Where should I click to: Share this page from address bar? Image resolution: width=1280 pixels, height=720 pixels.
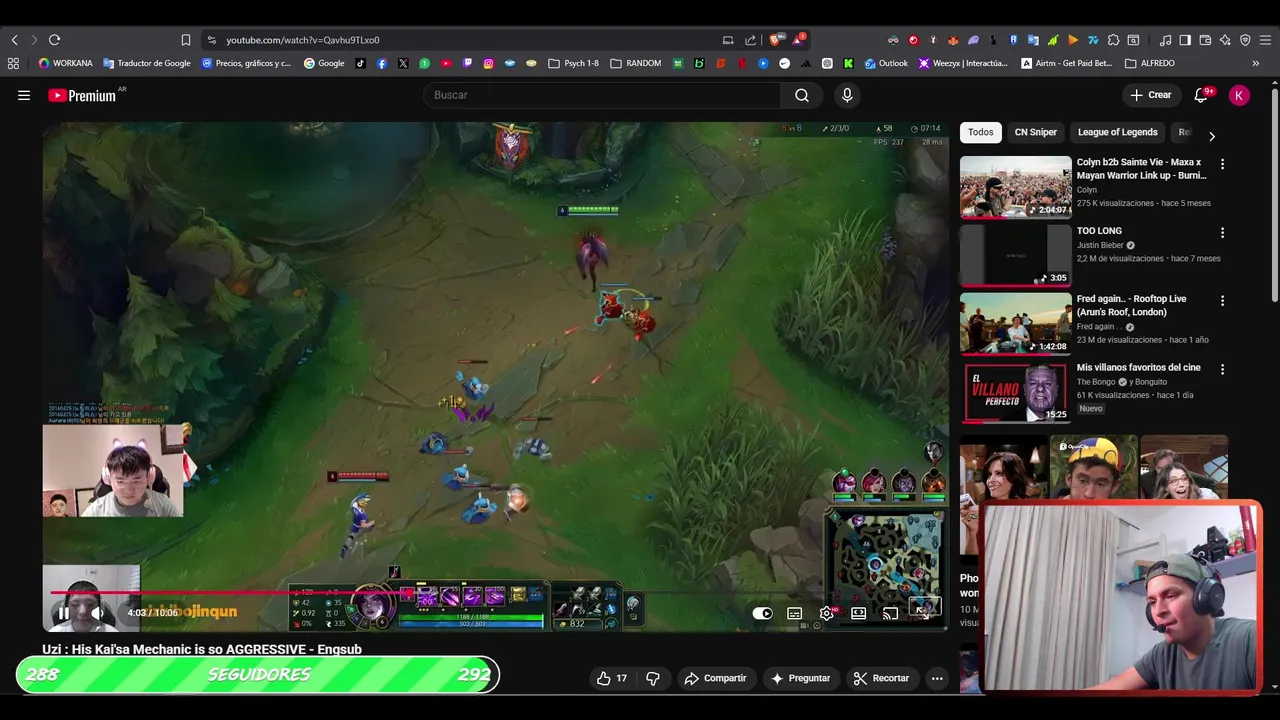[x=751, y=40]
